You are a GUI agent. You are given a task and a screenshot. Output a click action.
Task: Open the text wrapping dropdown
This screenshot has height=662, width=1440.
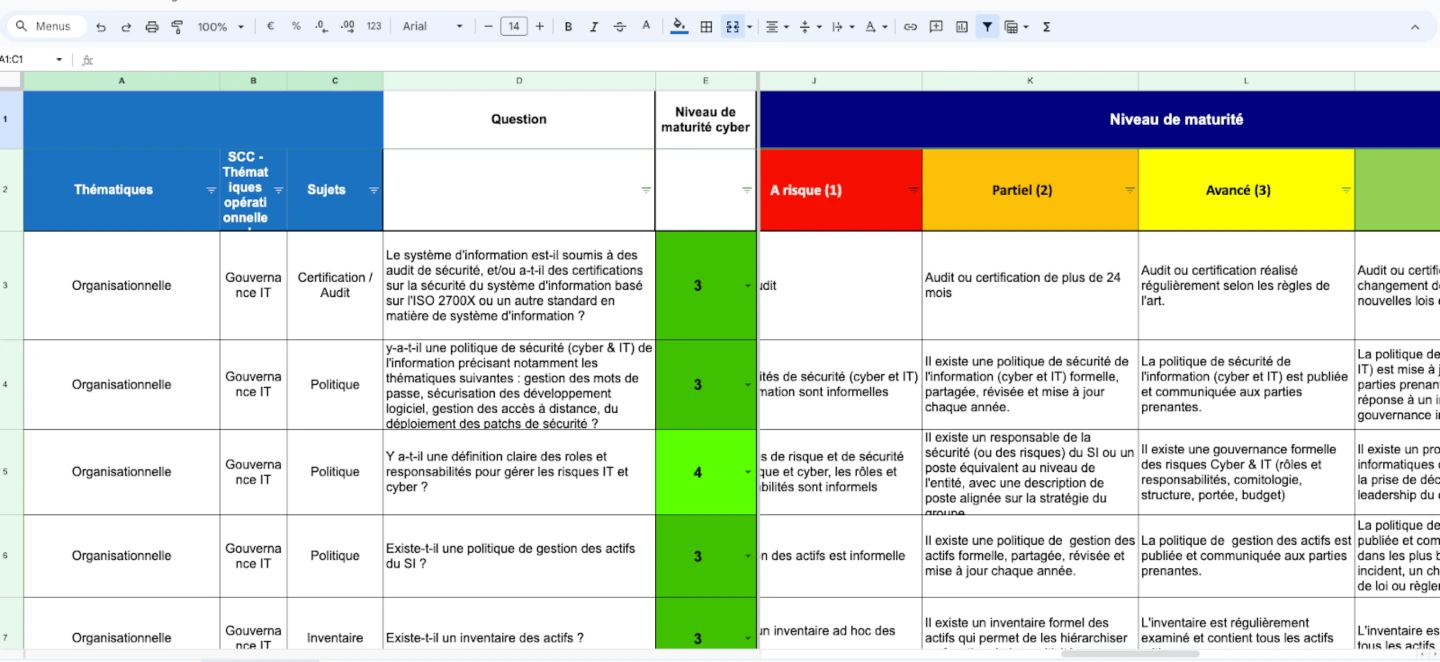click(843, 27)
